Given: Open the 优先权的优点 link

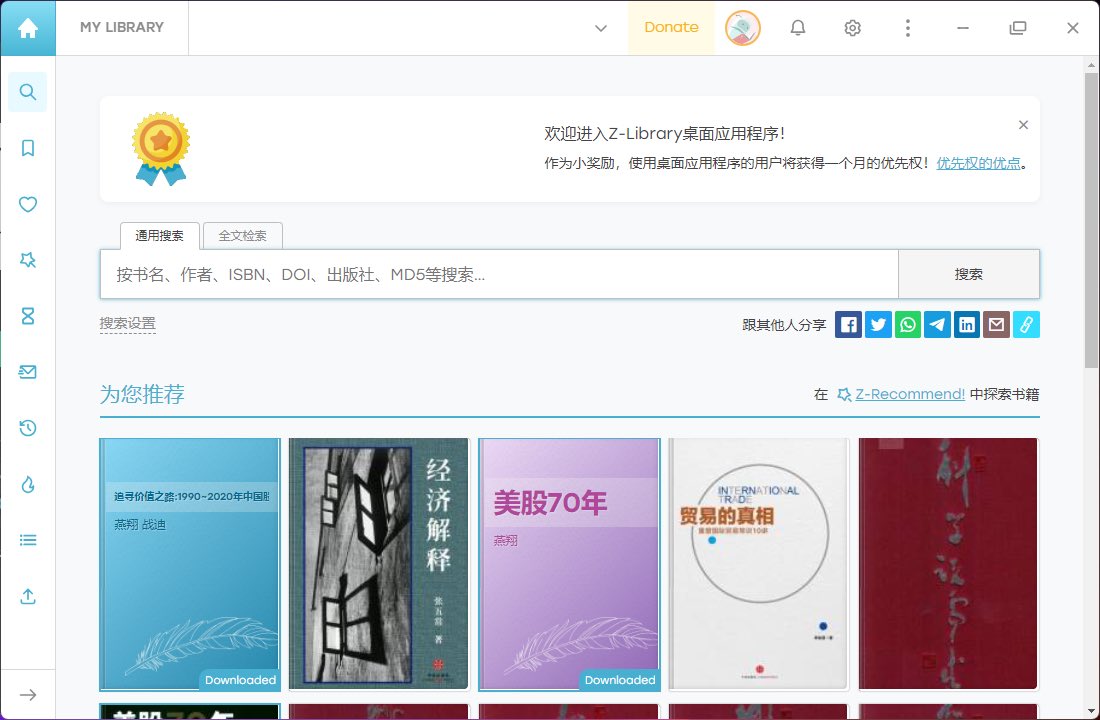Looking at the screenshot, I should pos(979,163).
